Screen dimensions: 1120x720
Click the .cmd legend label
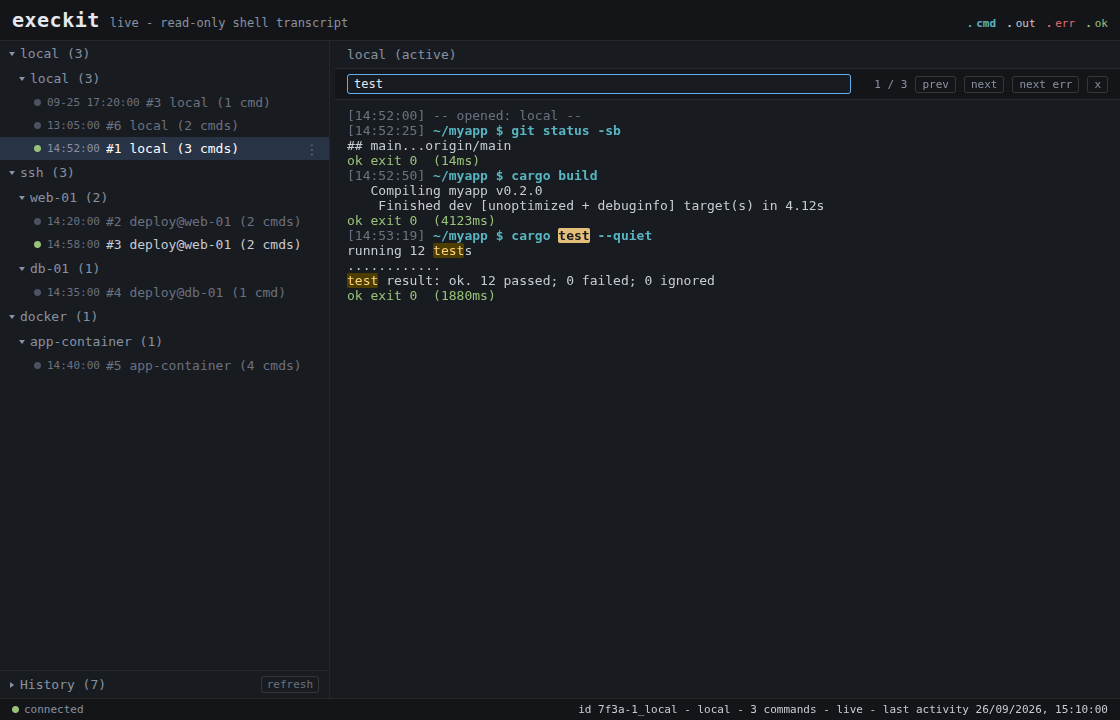click(x=981, y=24)
